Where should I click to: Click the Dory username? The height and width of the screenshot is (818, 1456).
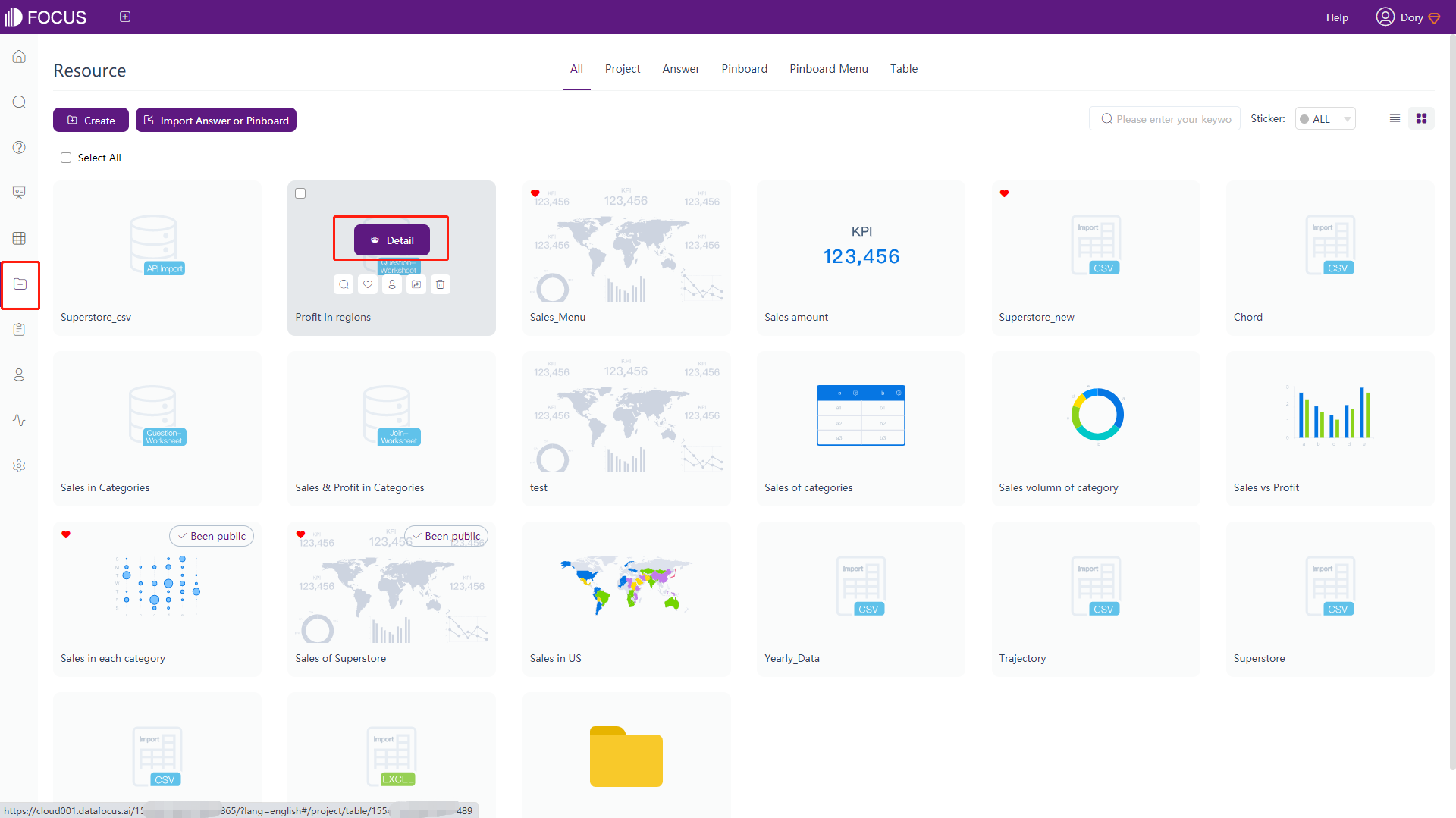1411,17
